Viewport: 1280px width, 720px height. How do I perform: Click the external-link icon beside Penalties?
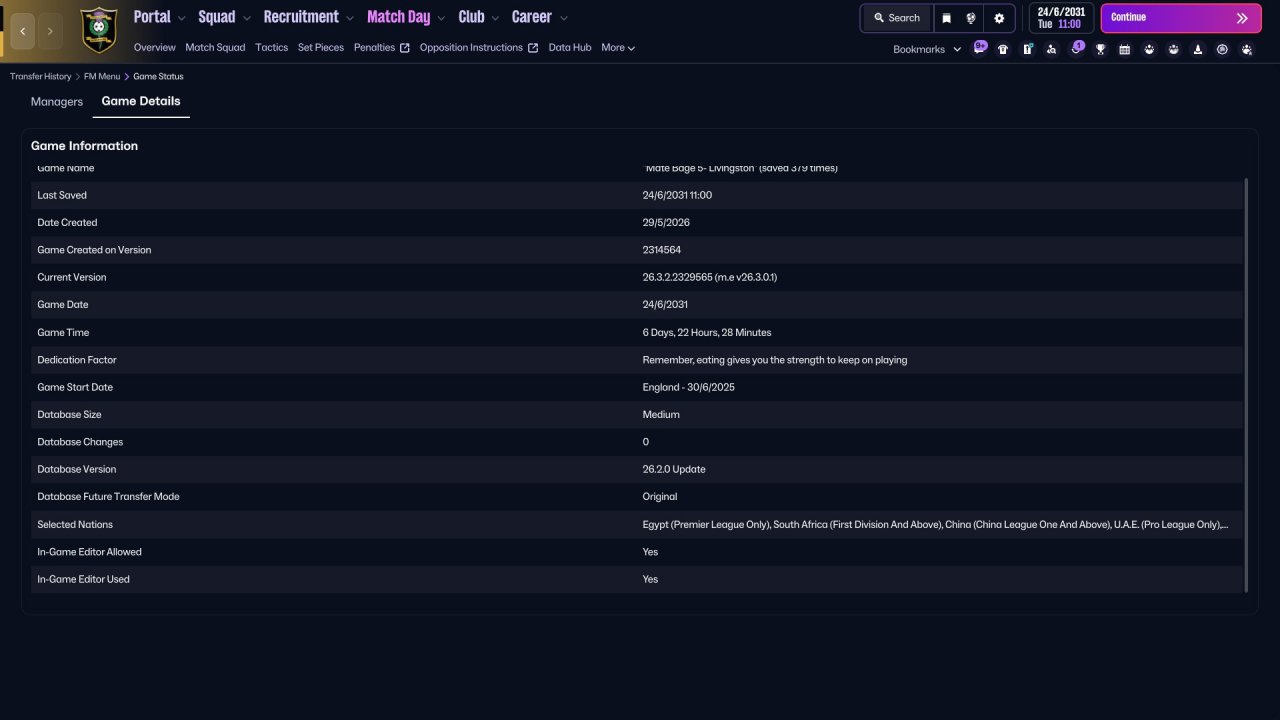click(405, 48)
